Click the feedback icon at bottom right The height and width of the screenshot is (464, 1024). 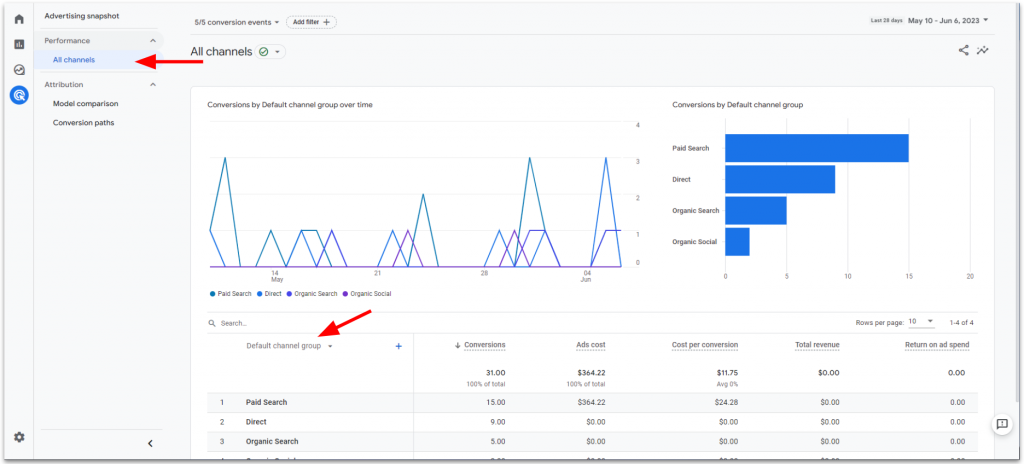1001,425
